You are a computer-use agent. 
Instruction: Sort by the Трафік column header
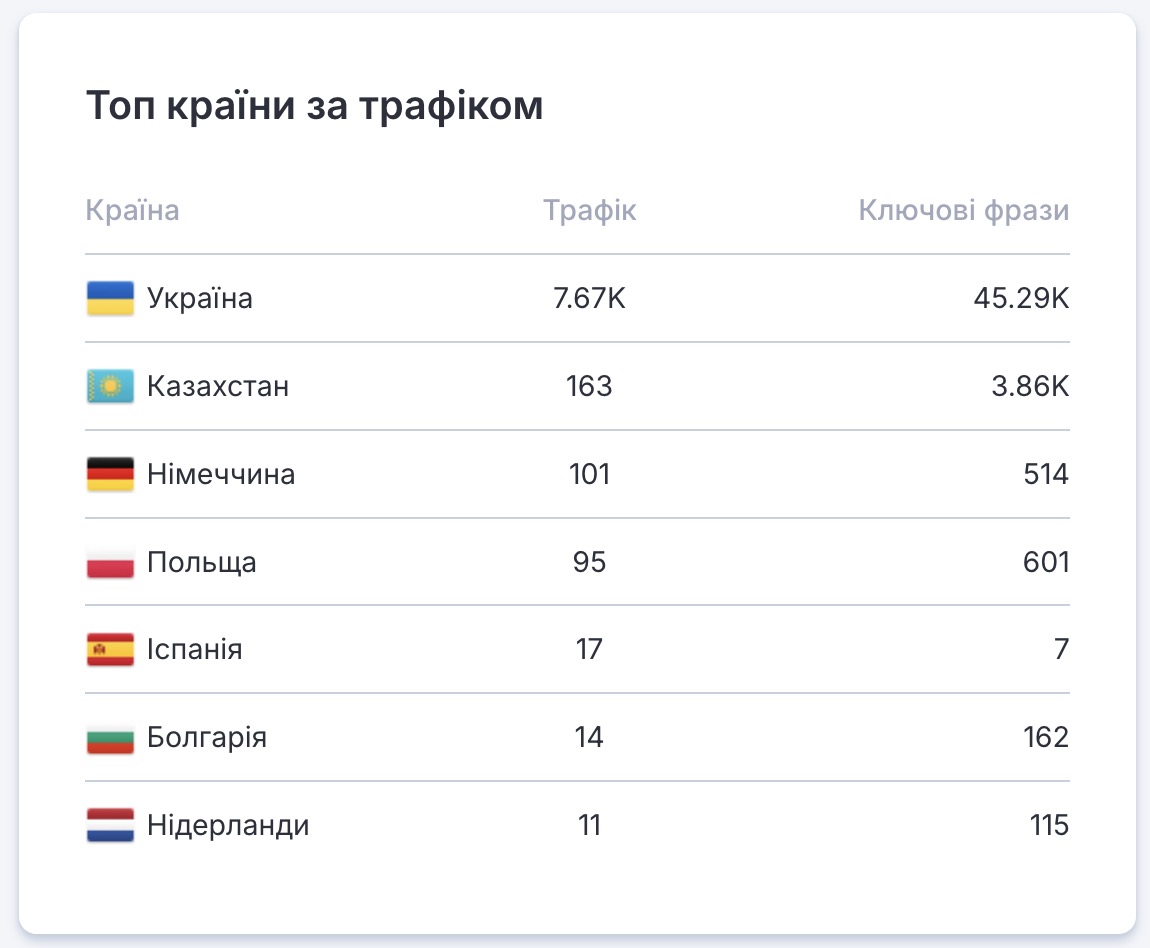(589, 211)
